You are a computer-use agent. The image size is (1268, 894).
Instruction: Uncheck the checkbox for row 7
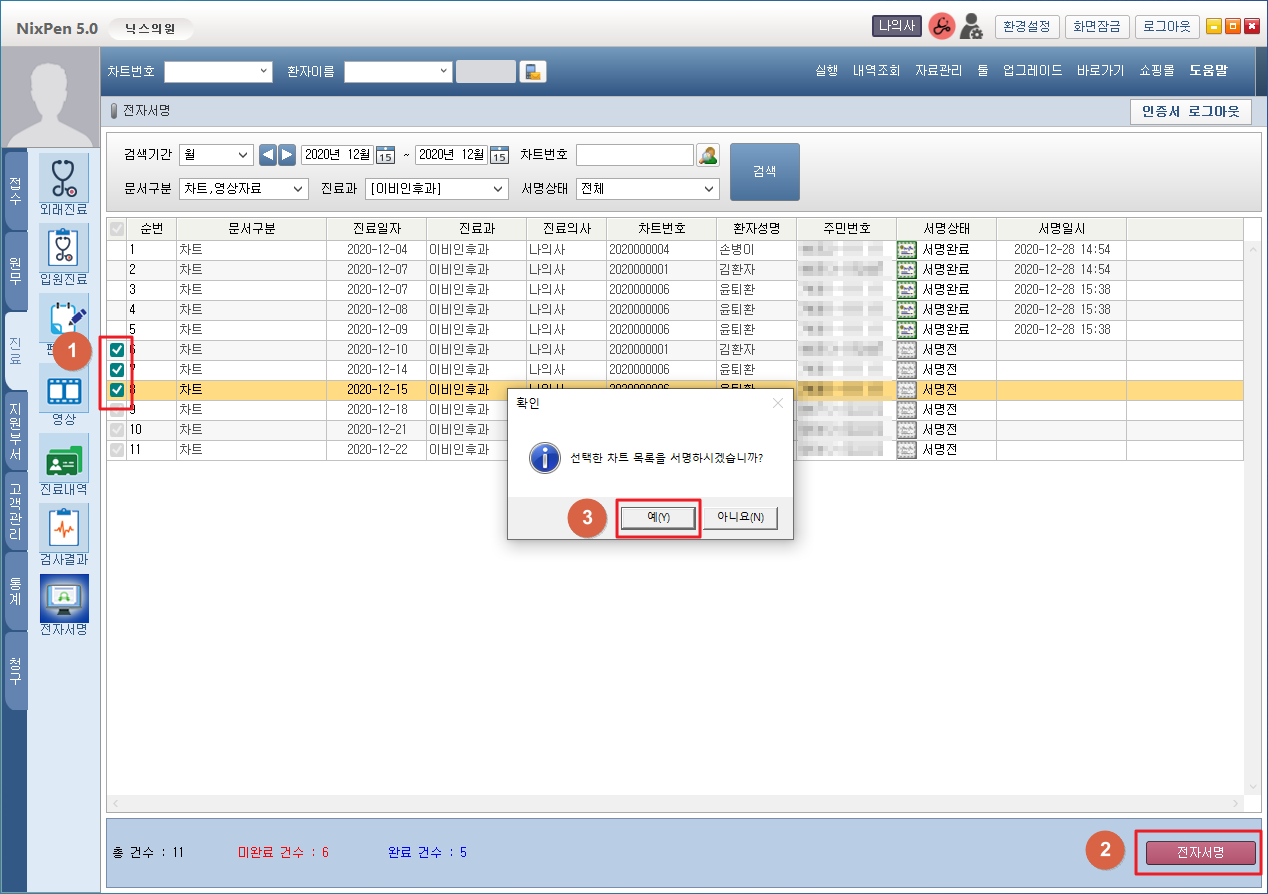[x=117, y=370]
